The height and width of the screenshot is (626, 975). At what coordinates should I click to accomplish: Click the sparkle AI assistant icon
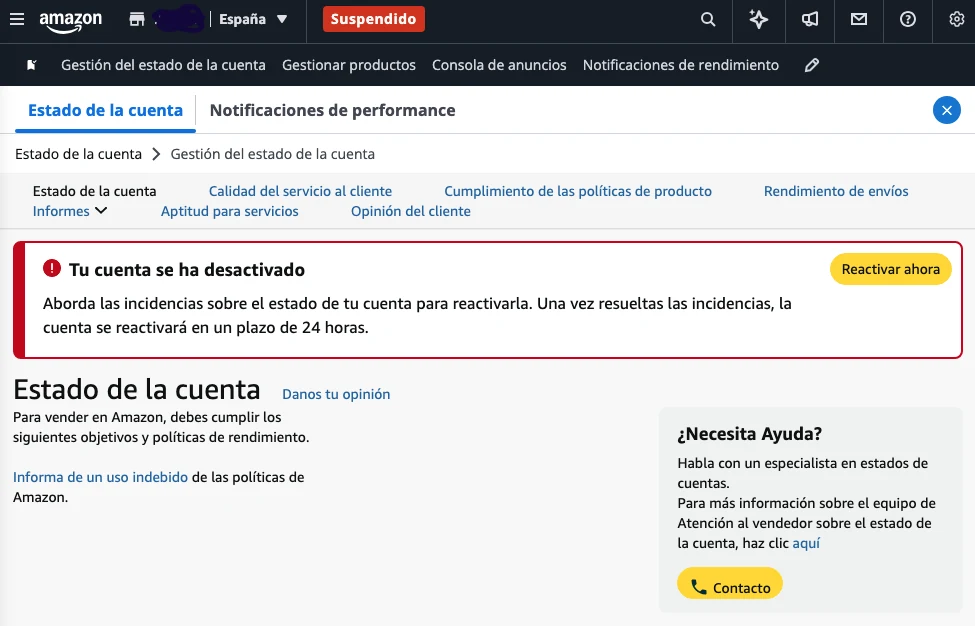758,19
